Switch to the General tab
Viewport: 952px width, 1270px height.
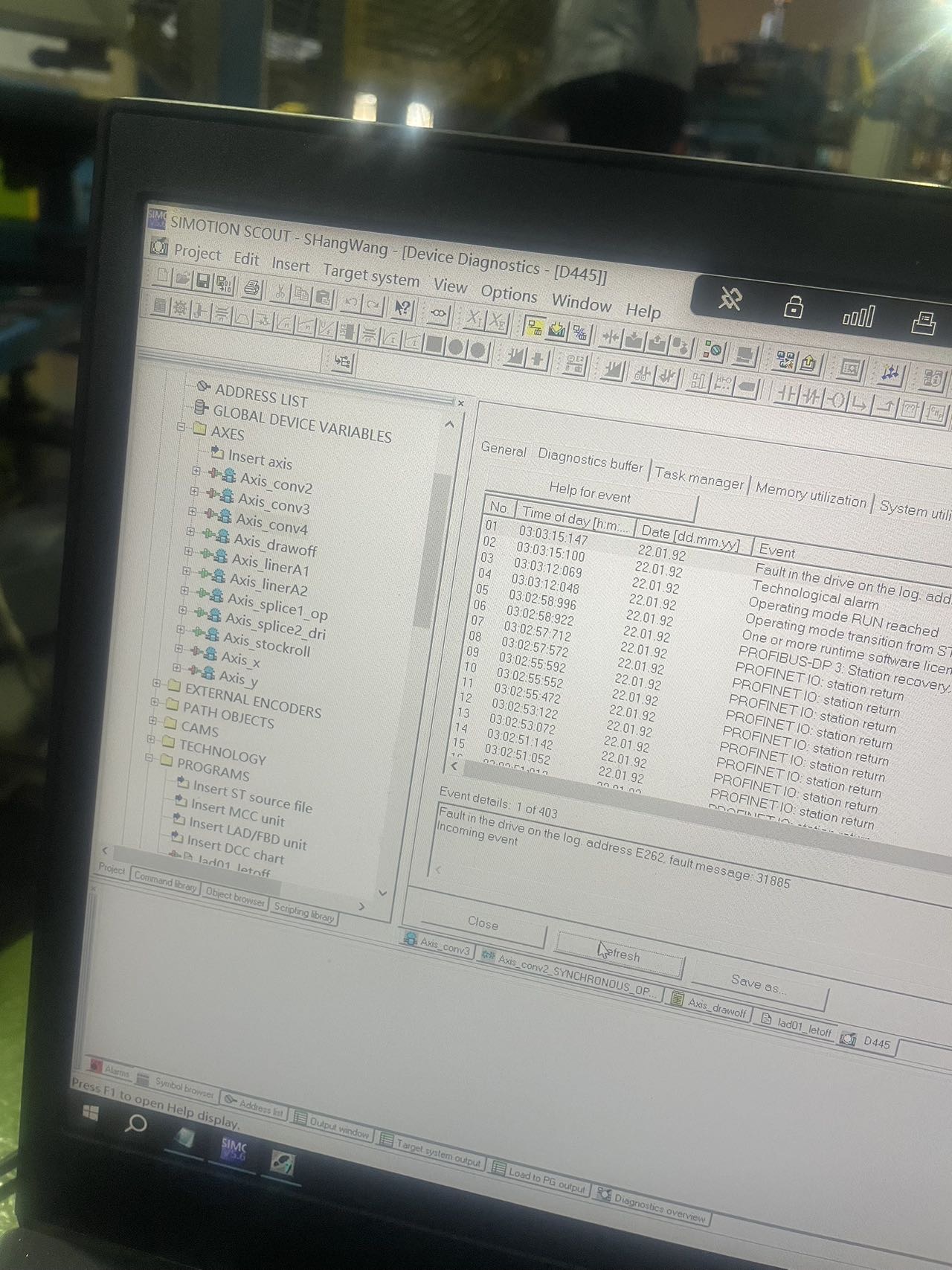504,449
